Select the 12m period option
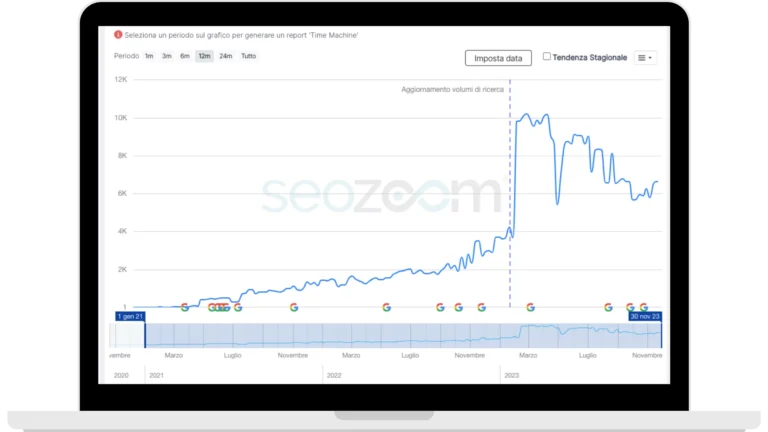Screen dimensions: 768x432 click(x=204, y=56)
